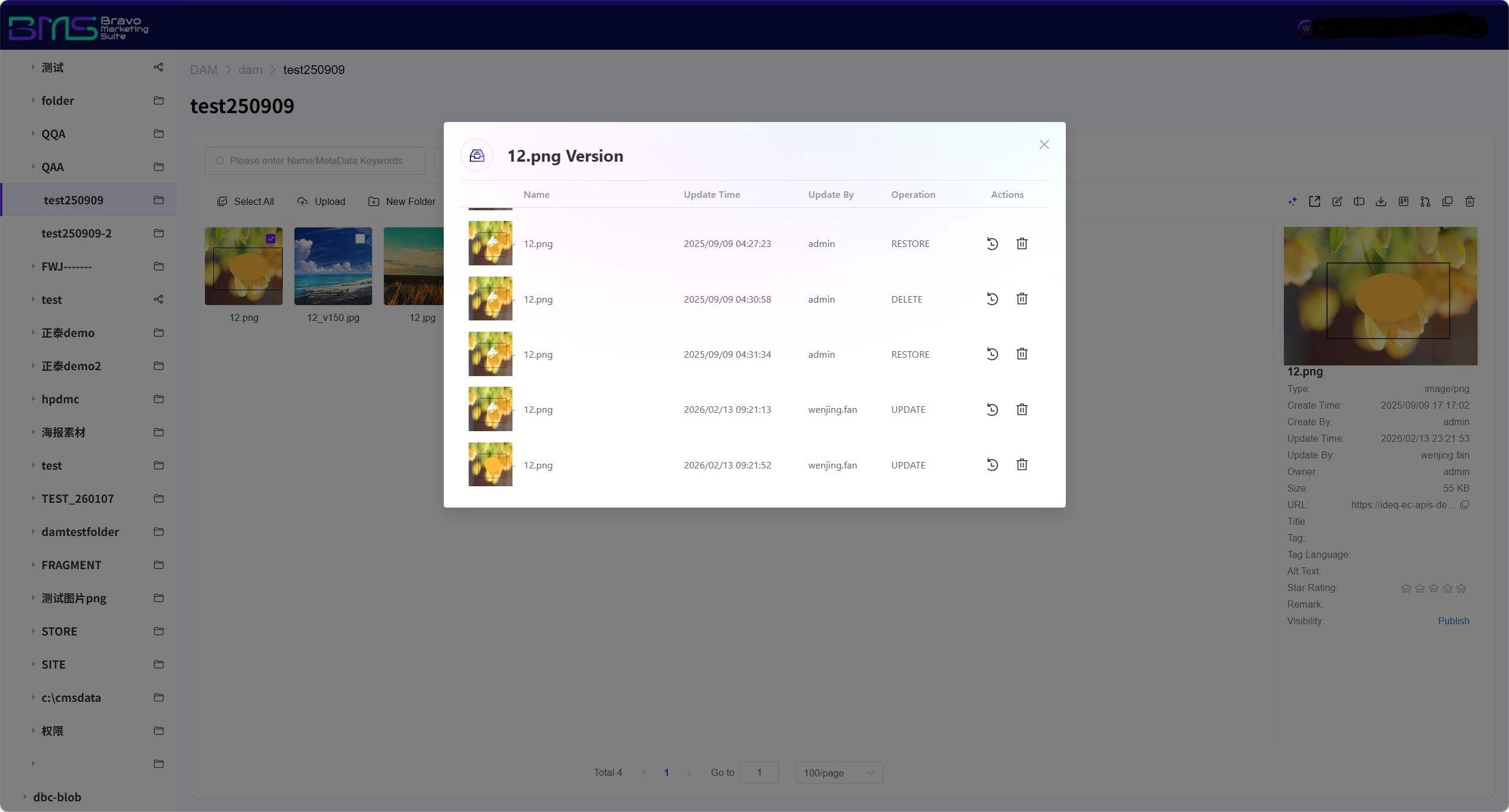Image resolution: width=1509 pixels, height=812 pixels.
Task: Check the 12_v150.jpg thumbnail checkbox
Action: click(360, 239)
